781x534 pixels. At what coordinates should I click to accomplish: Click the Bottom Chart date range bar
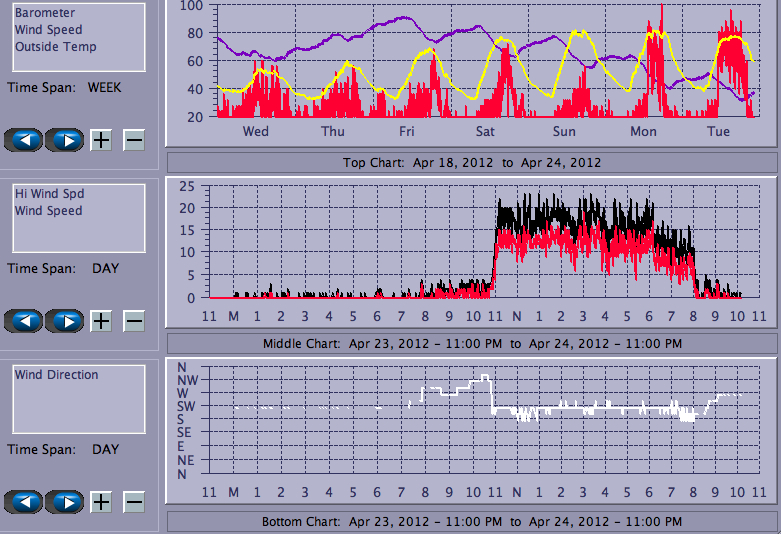472,522
